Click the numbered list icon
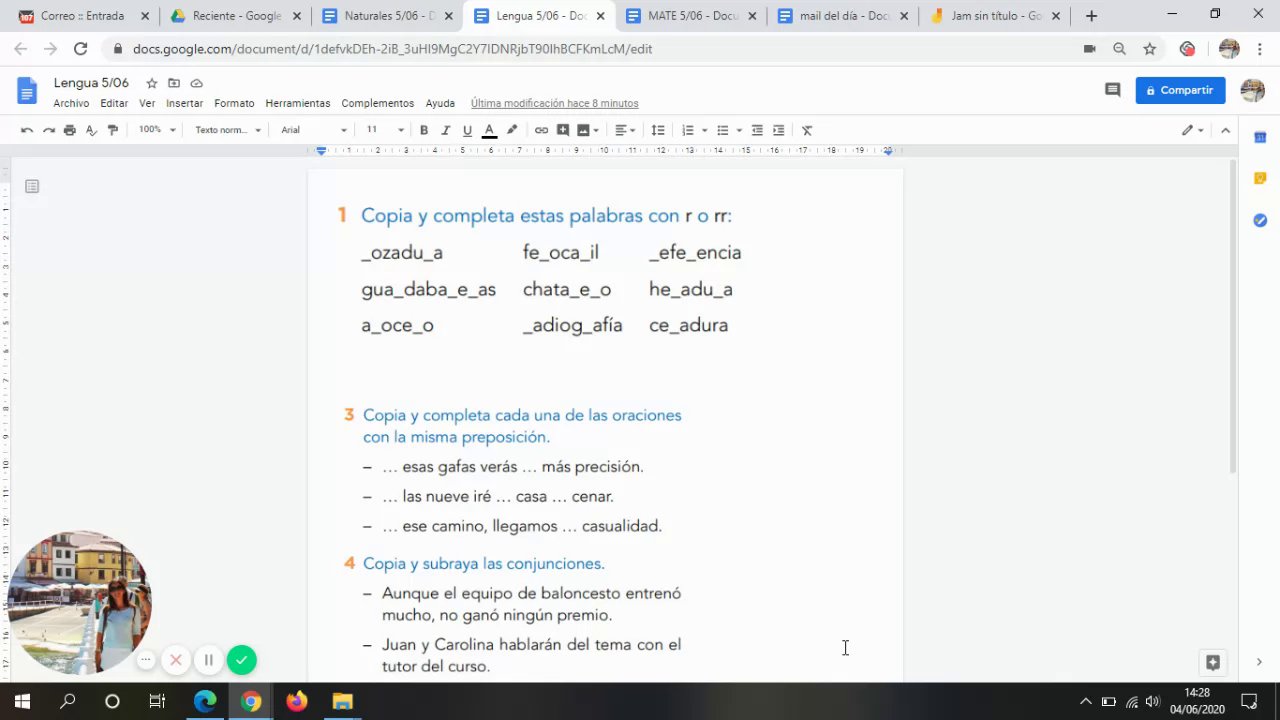Image resolution: width=1280 pixels, height=720 pixels. click(x=688, y=130)
